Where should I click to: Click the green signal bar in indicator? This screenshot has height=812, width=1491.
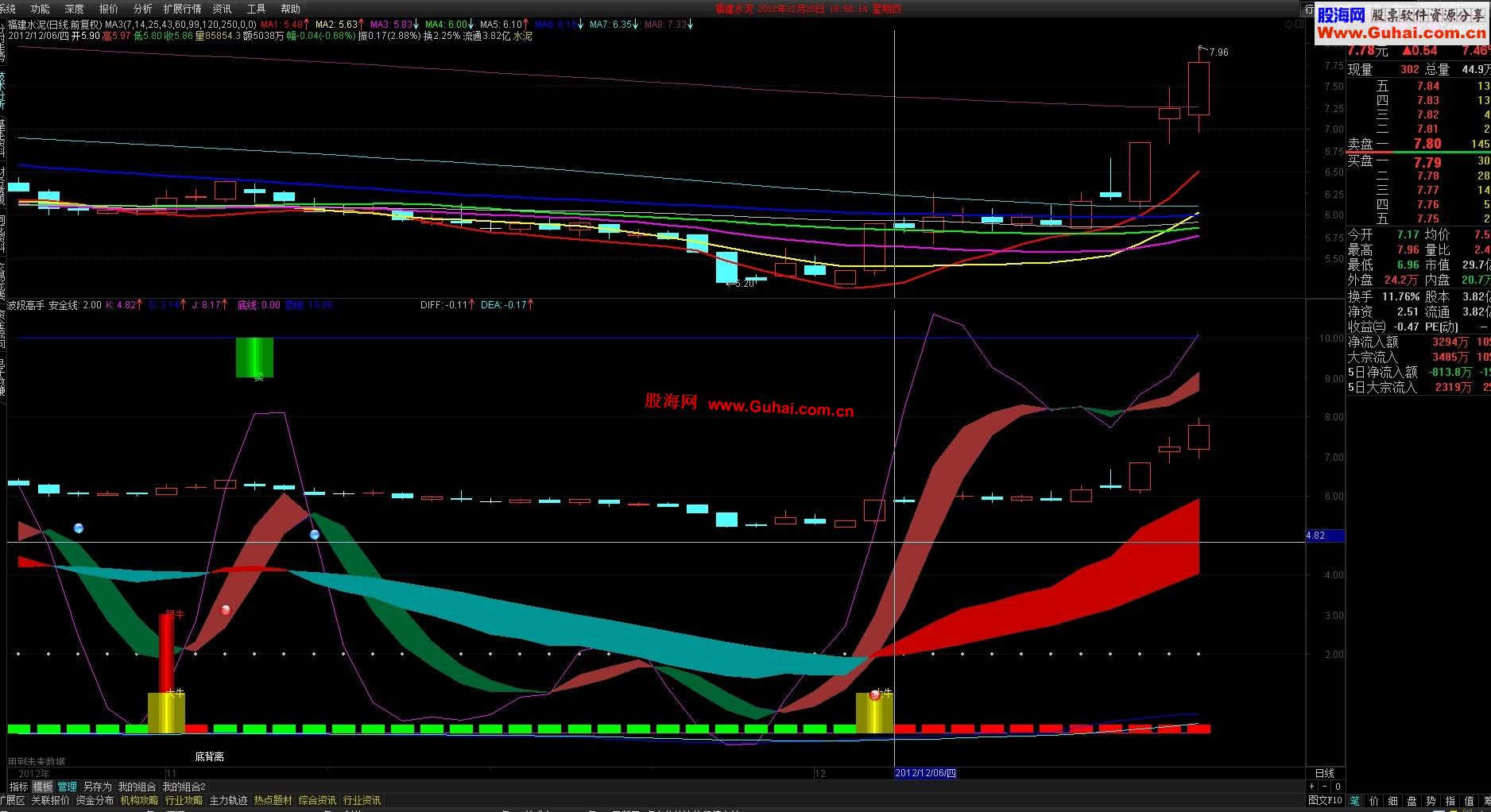coord(254,358)
